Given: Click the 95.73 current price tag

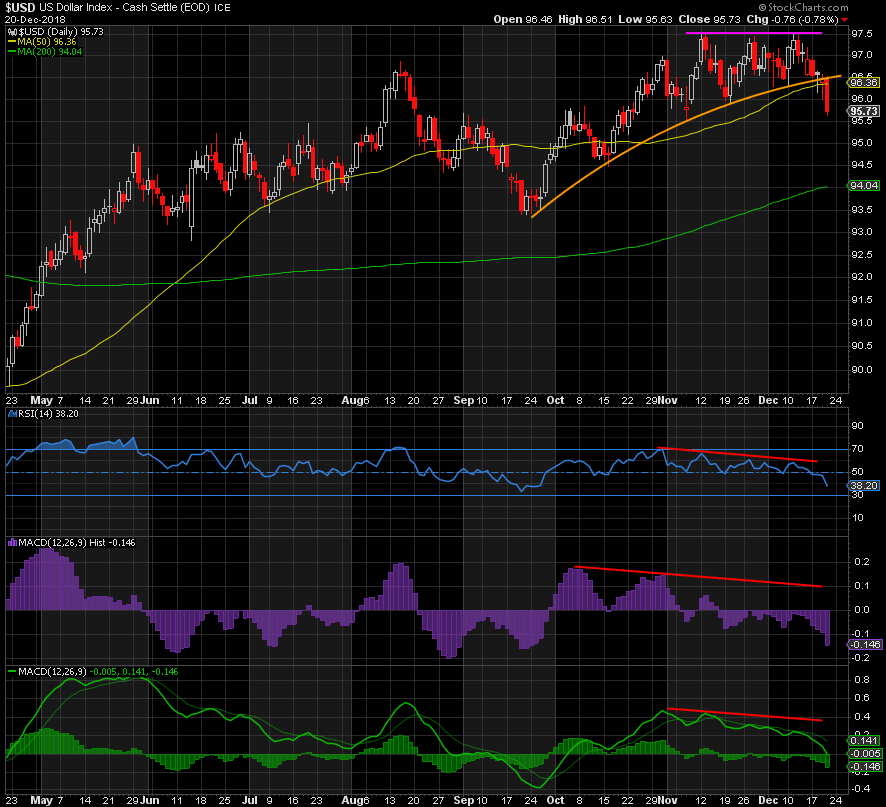Looking at the screenshot, I should [863, 111].
